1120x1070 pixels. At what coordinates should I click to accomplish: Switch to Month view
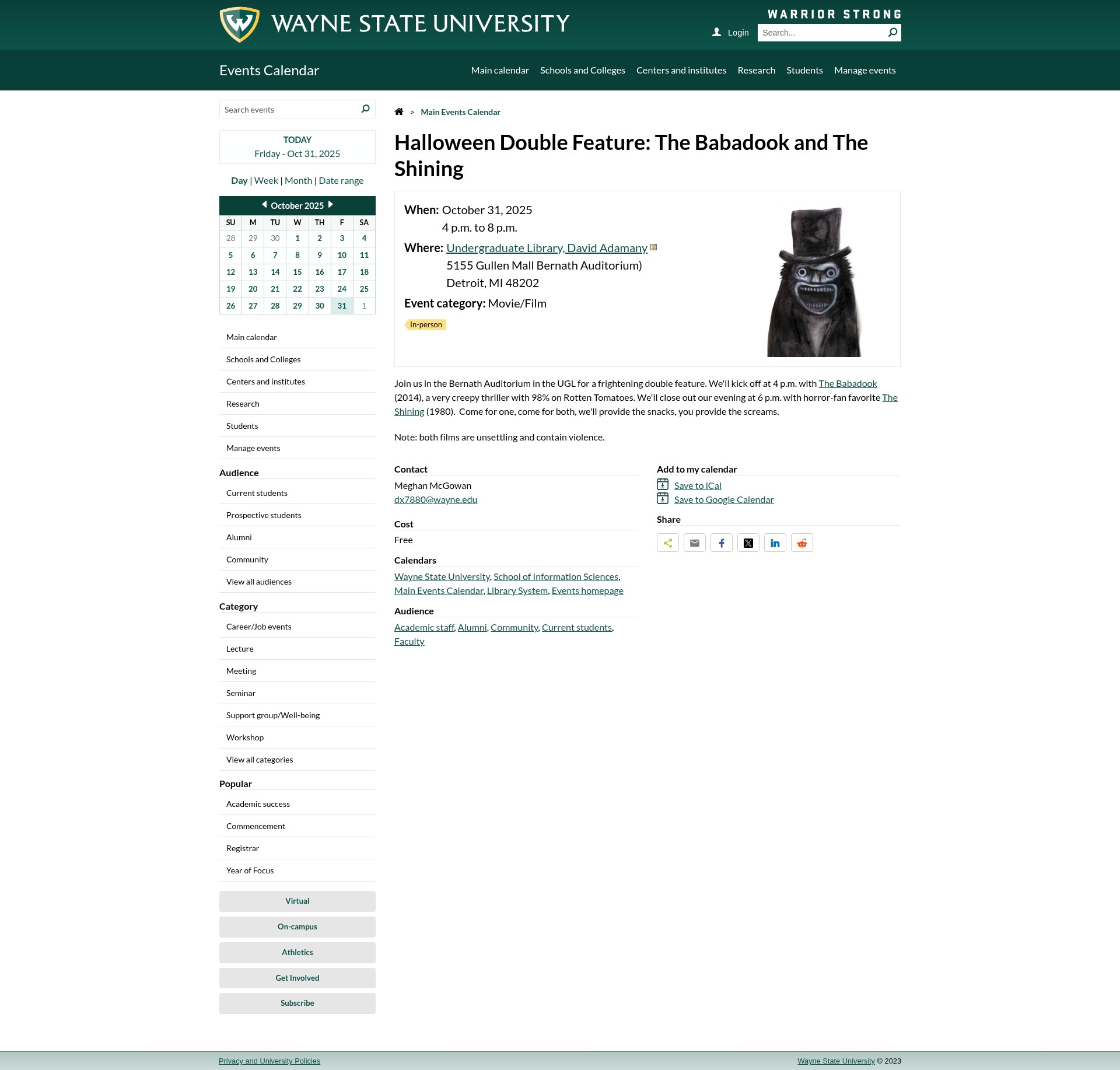299,180
